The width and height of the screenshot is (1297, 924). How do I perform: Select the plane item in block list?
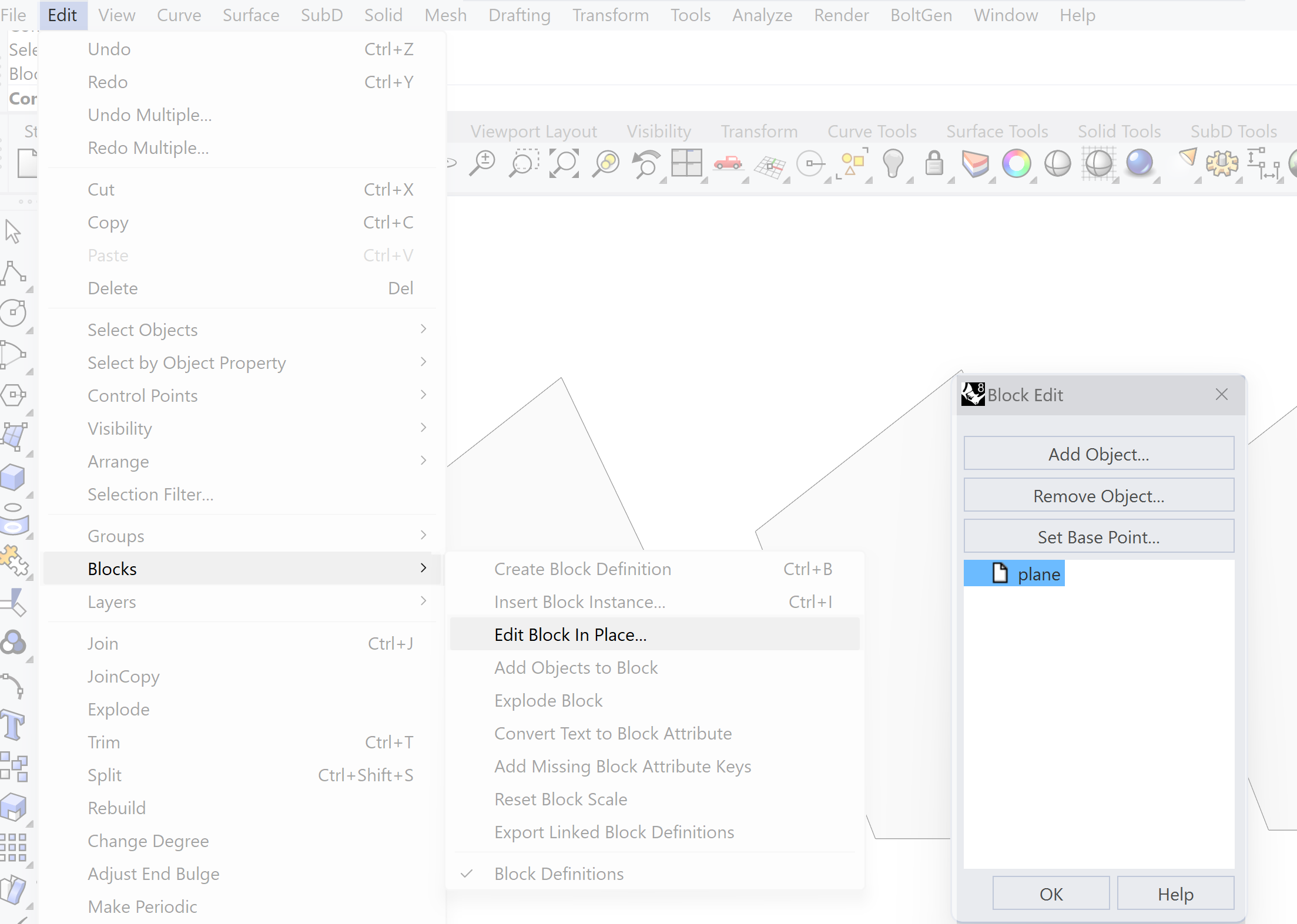click(x=1038, y=574)
